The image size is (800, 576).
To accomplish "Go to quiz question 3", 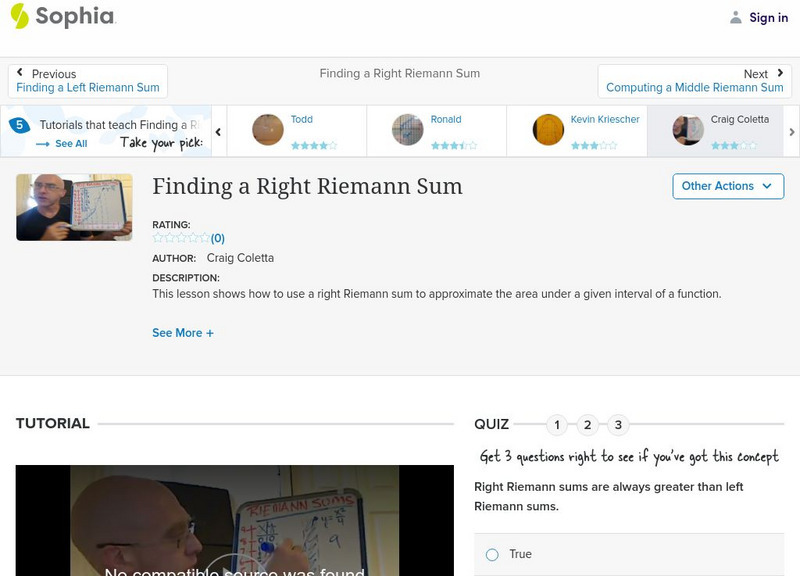I will 619,425.
